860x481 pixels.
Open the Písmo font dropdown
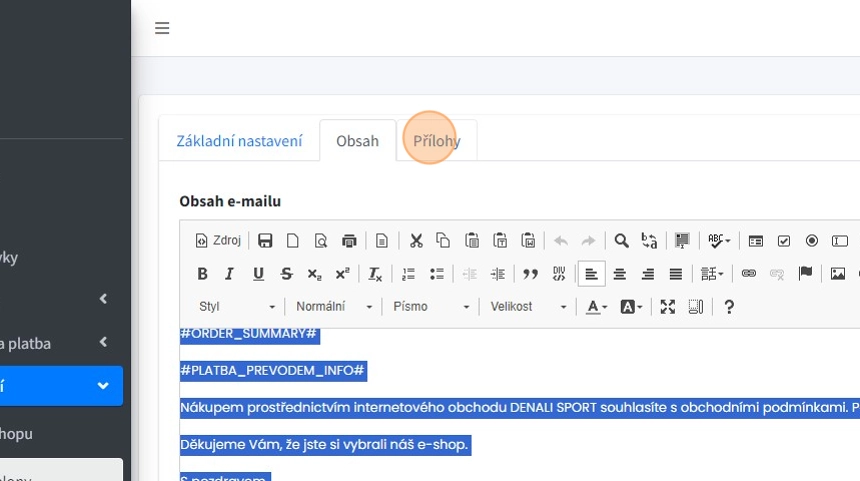click(431, 307)
